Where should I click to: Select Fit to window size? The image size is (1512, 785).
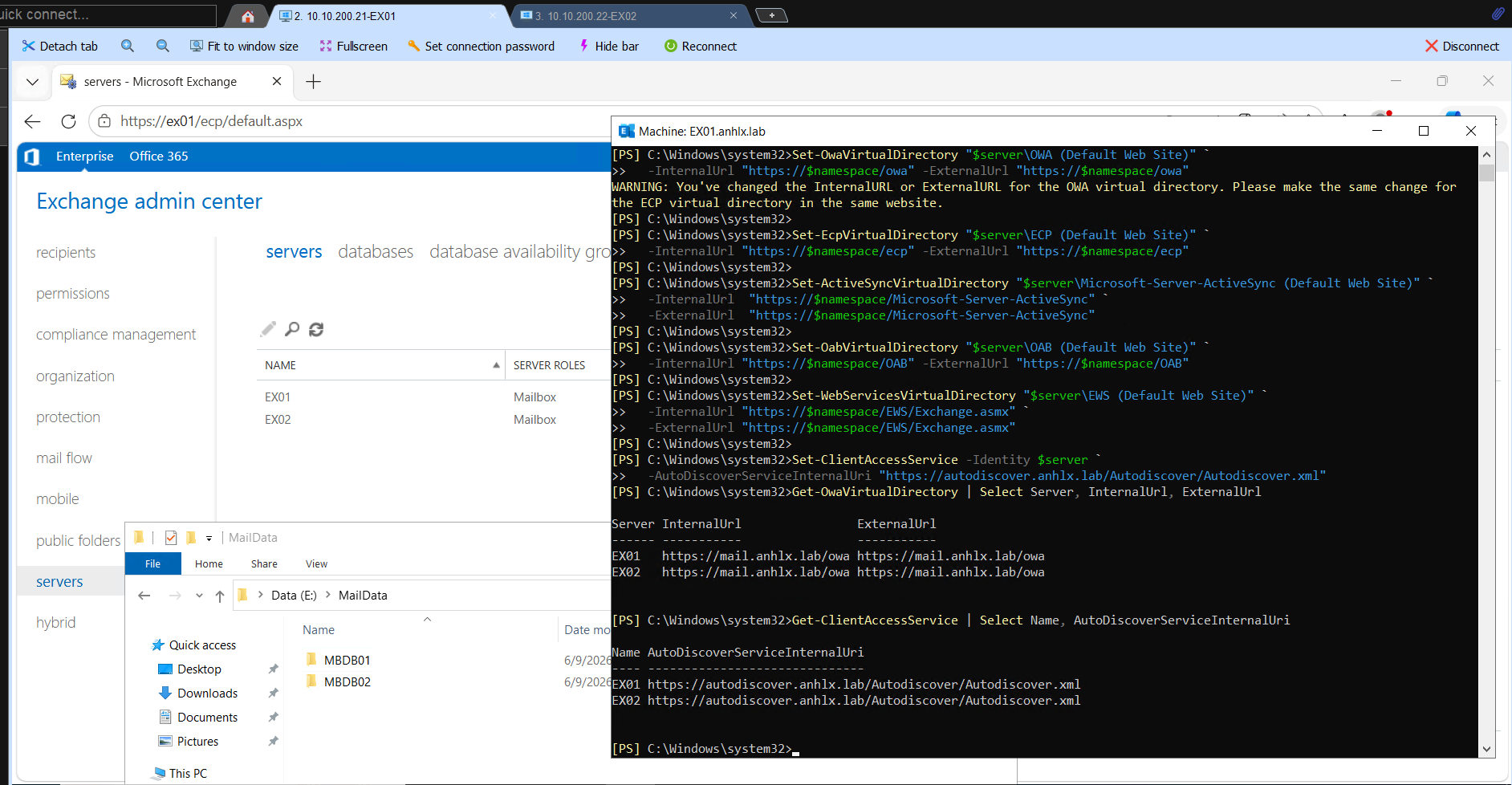pos(244,47)
